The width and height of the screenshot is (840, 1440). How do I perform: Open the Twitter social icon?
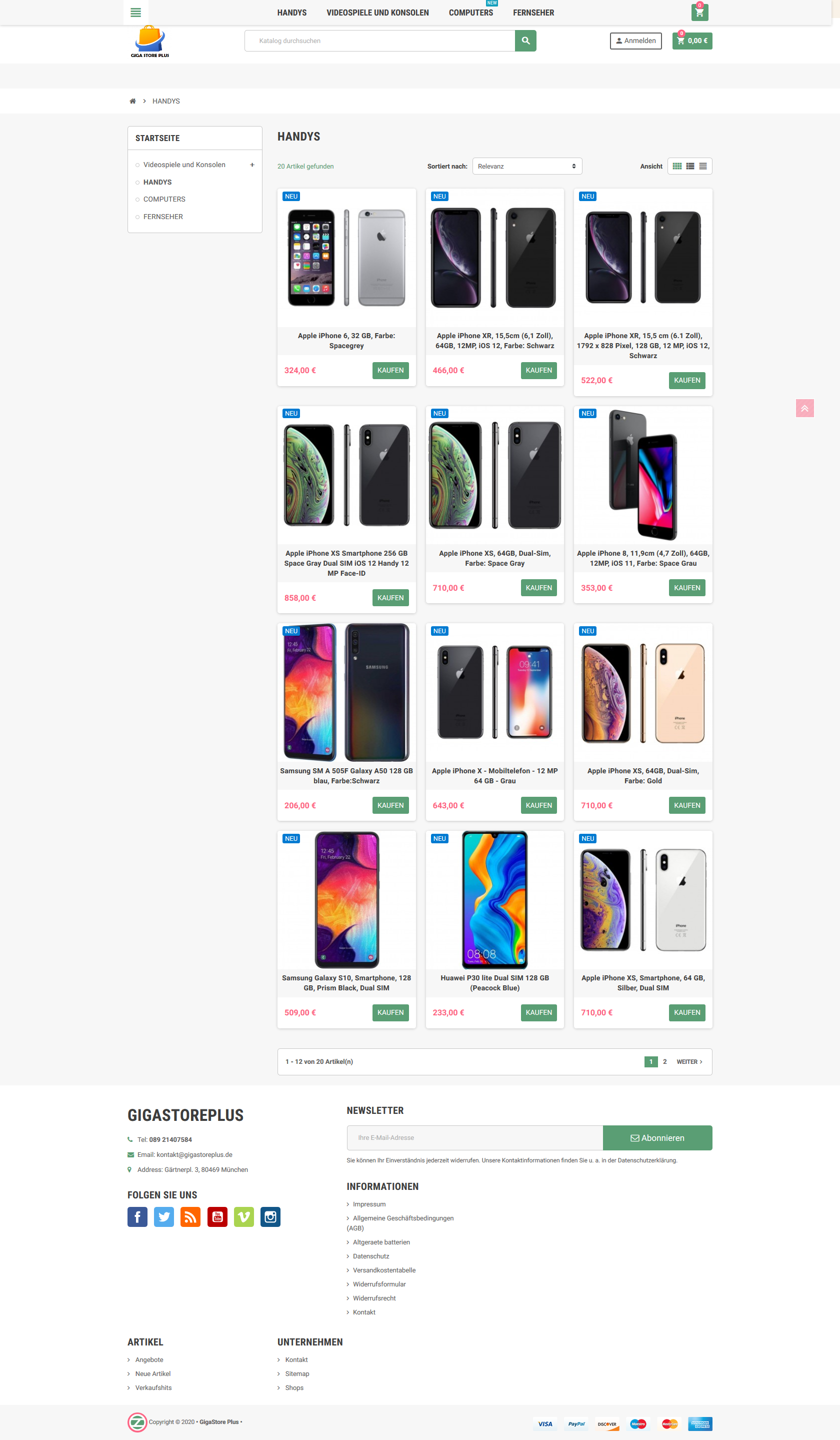pyautogui.click(x=164, y=1216)
